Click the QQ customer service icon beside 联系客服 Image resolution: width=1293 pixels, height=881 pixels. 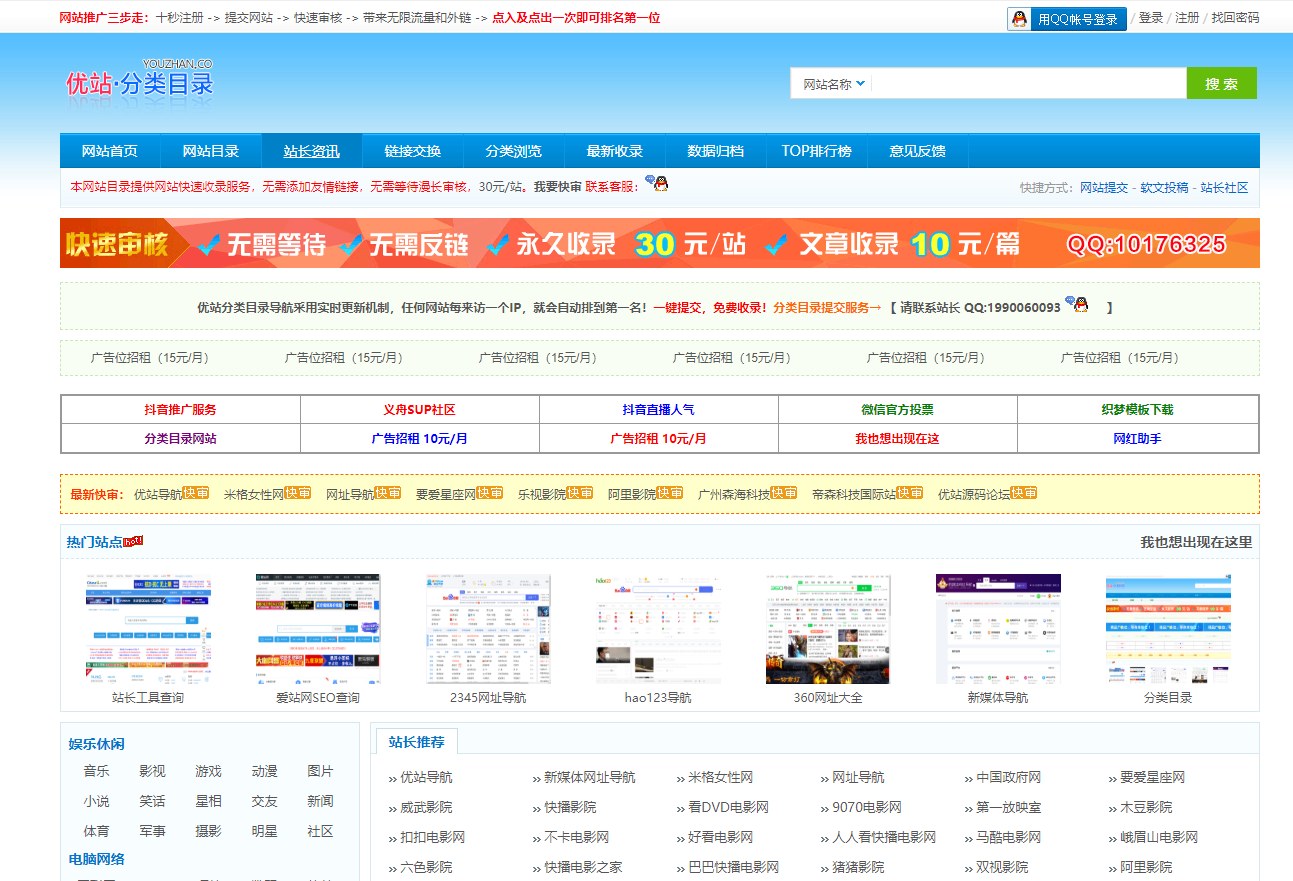tap(656, 184)
